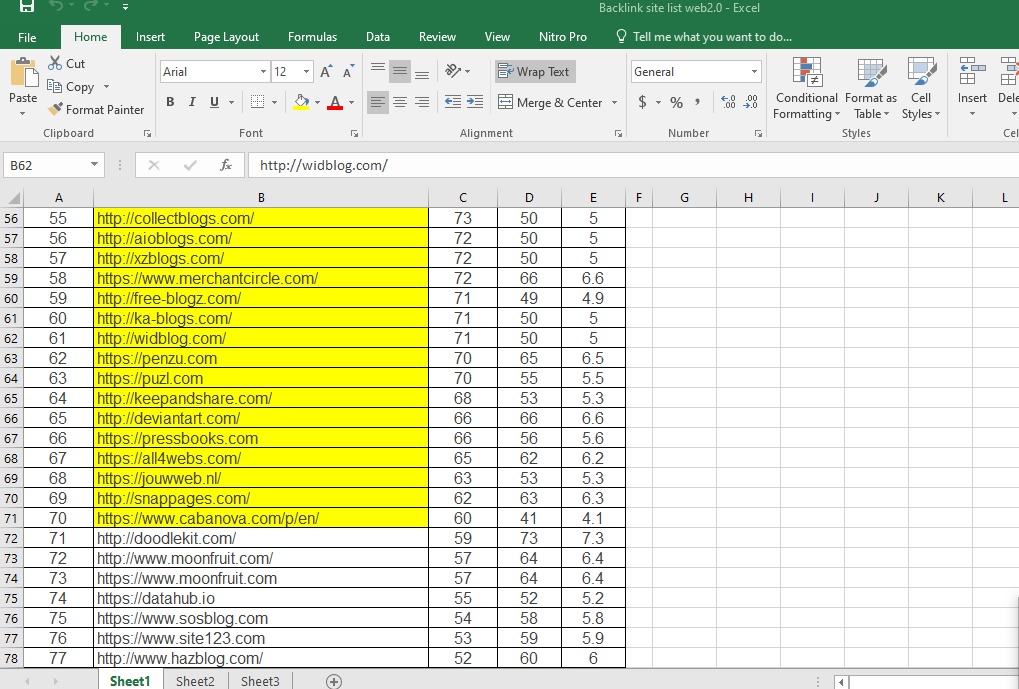Screen dimensions: 1019x689
Task: Open the Arial font name dropdown
Action: (x=264, y=72)
